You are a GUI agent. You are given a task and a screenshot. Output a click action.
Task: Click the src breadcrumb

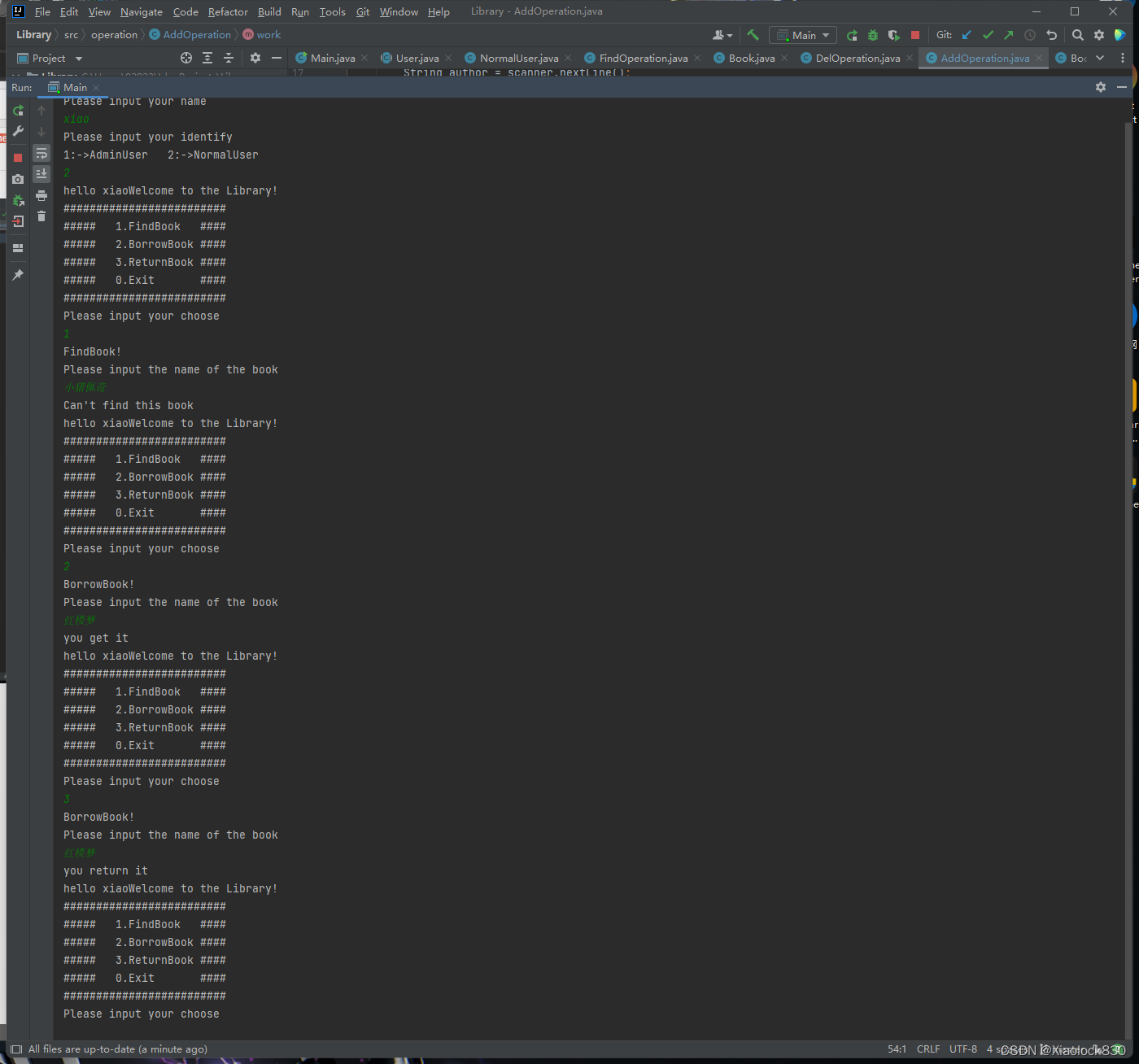[x=72, y=35]
